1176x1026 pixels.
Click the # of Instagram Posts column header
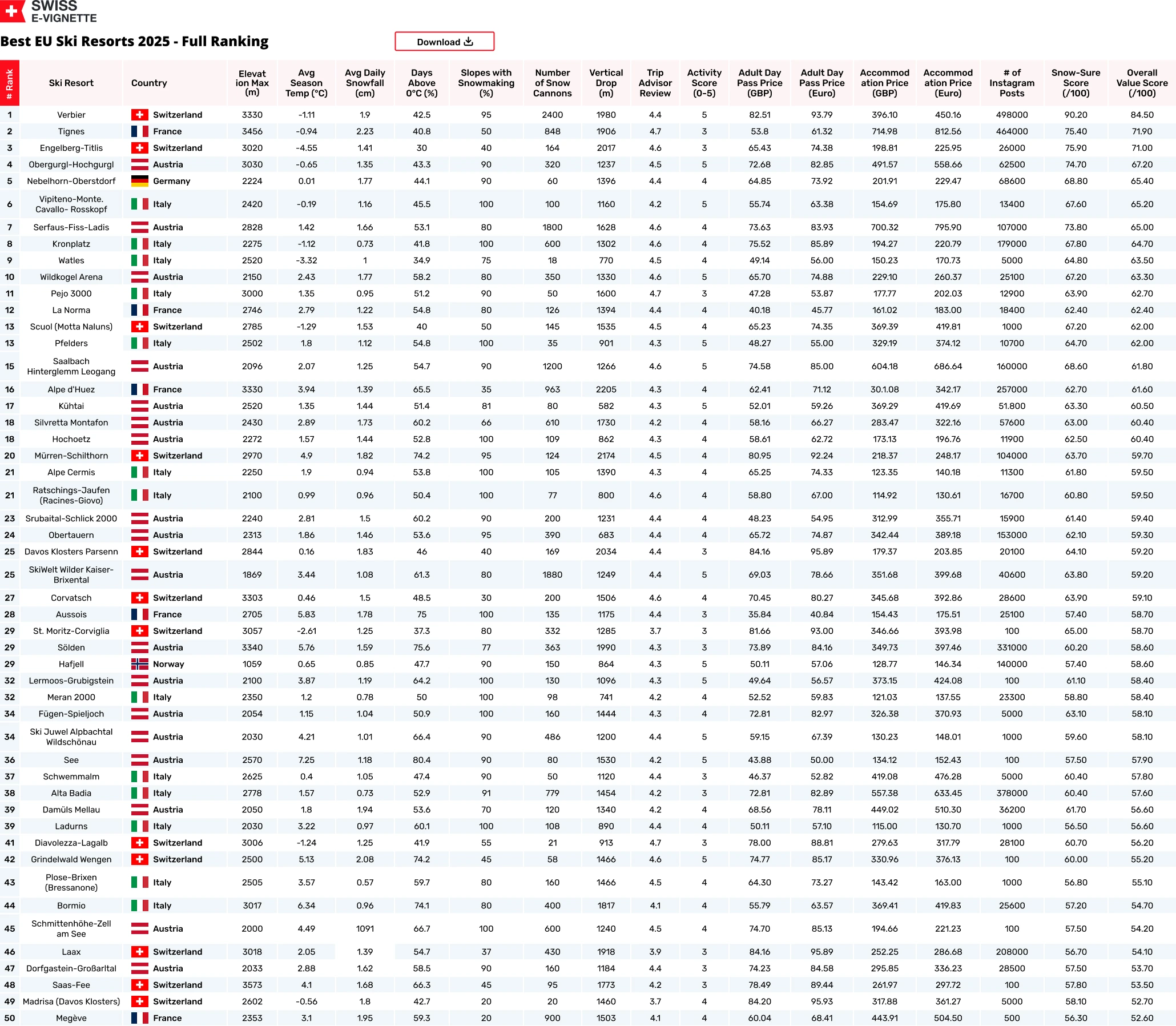point(1012,82)
